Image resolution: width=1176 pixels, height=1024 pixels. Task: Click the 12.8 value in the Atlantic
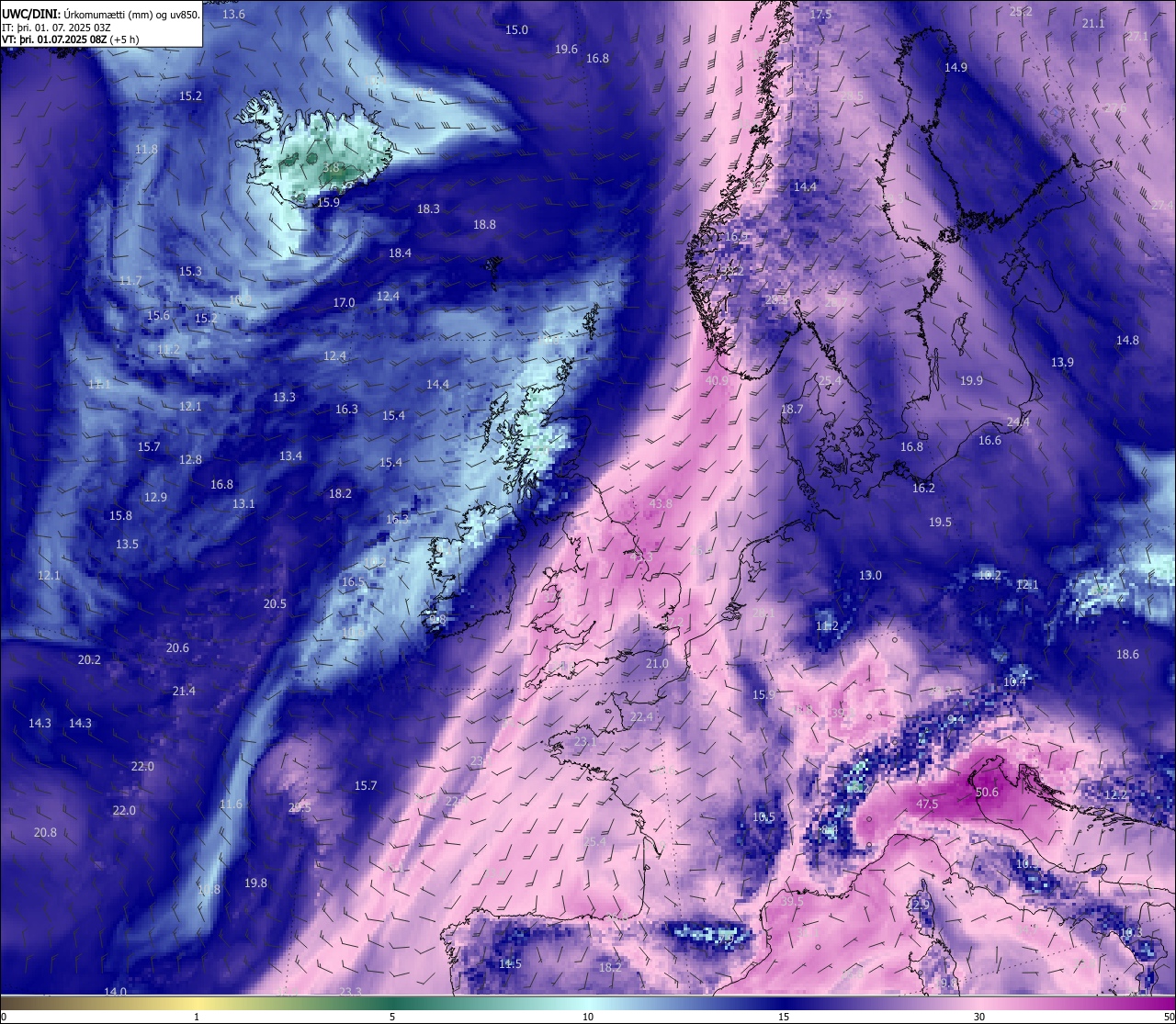pyautogui.click(x=190, y=459)
